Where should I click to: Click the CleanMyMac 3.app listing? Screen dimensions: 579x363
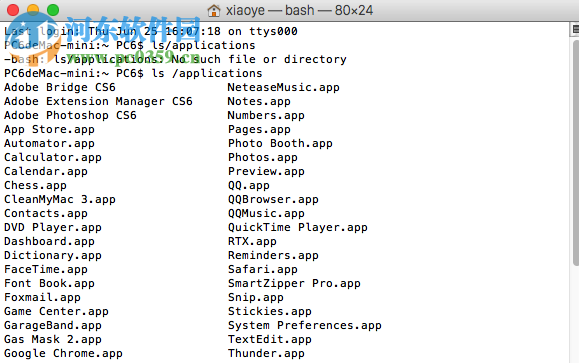60,199
